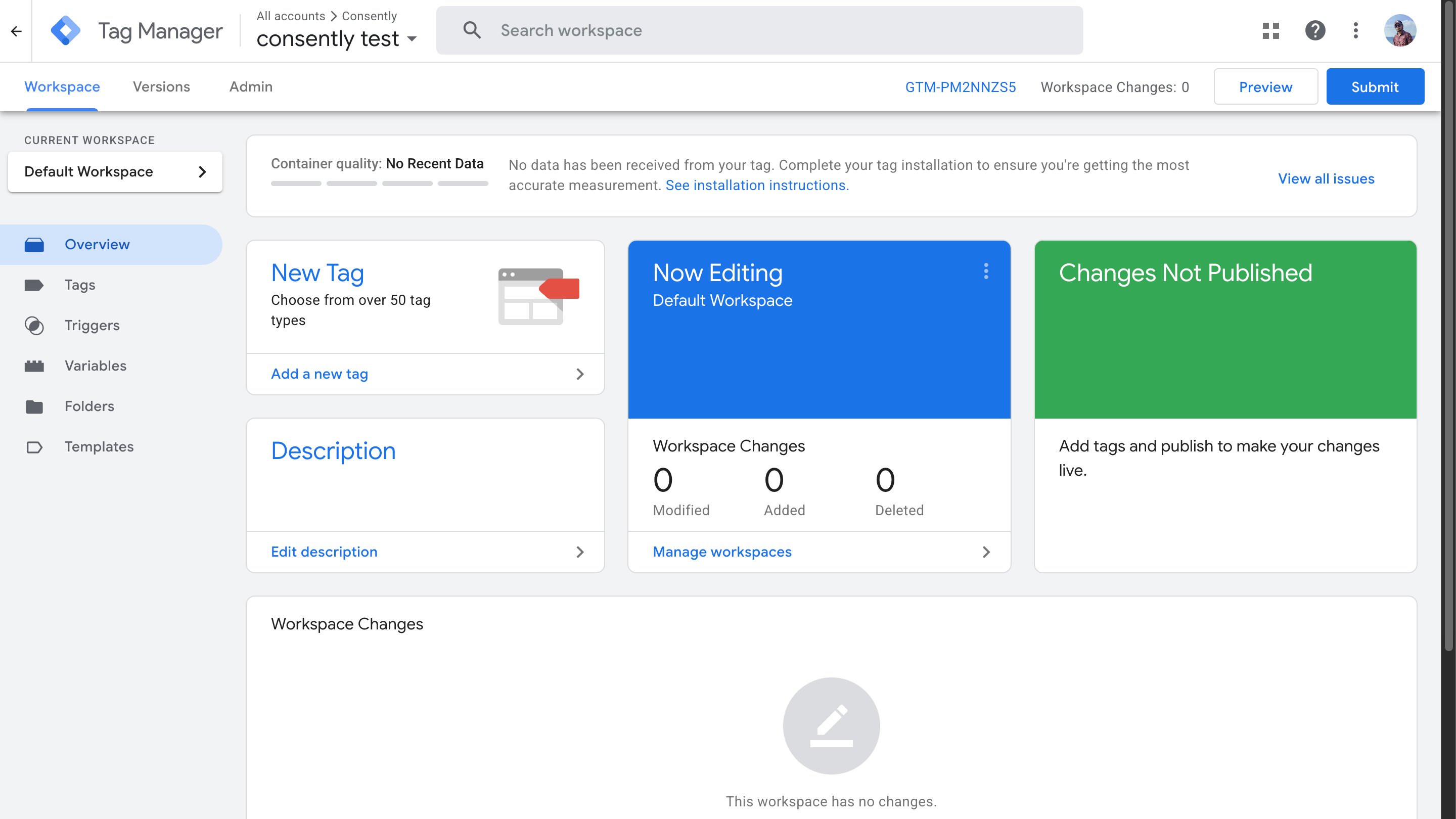The width and height of the screenshot is (1456, 819).
Task: Open the Google apps grid icon
Action: 1270,30
